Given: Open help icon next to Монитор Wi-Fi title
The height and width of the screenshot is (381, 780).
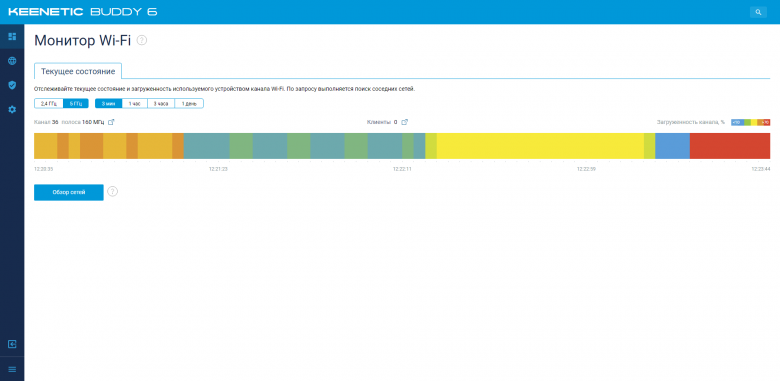Looking at the screenshot, I should (x=142, y=40).
